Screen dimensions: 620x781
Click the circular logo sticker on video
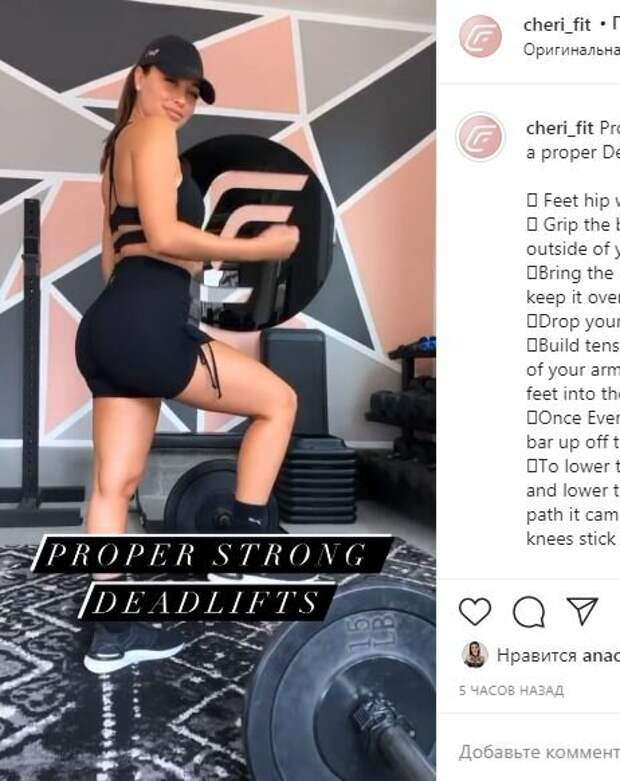pos(257,233)
